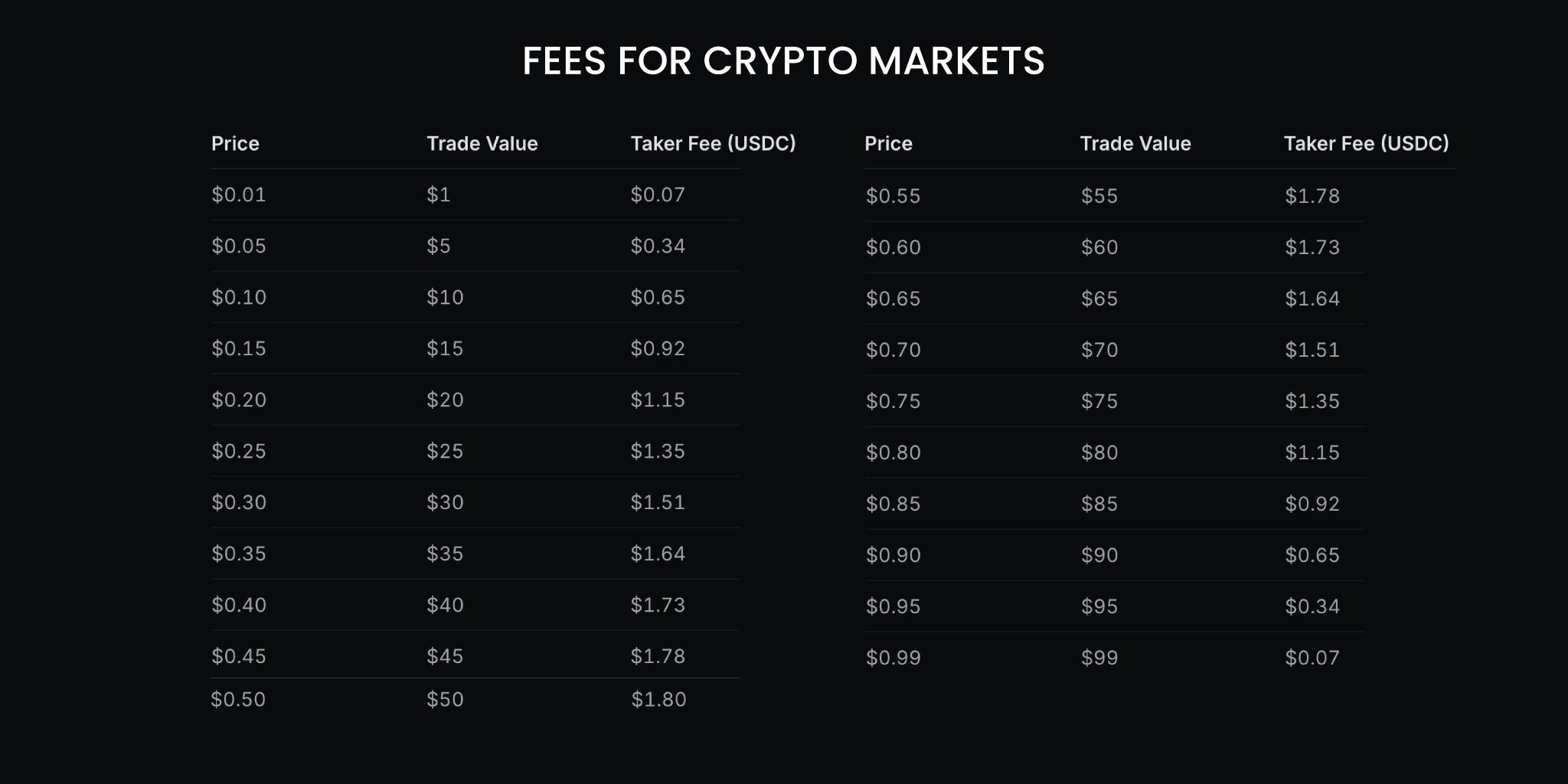Select the $0.40 price cell
The height and width of the screenshot is (784, 1568).
tap(239, 605)
